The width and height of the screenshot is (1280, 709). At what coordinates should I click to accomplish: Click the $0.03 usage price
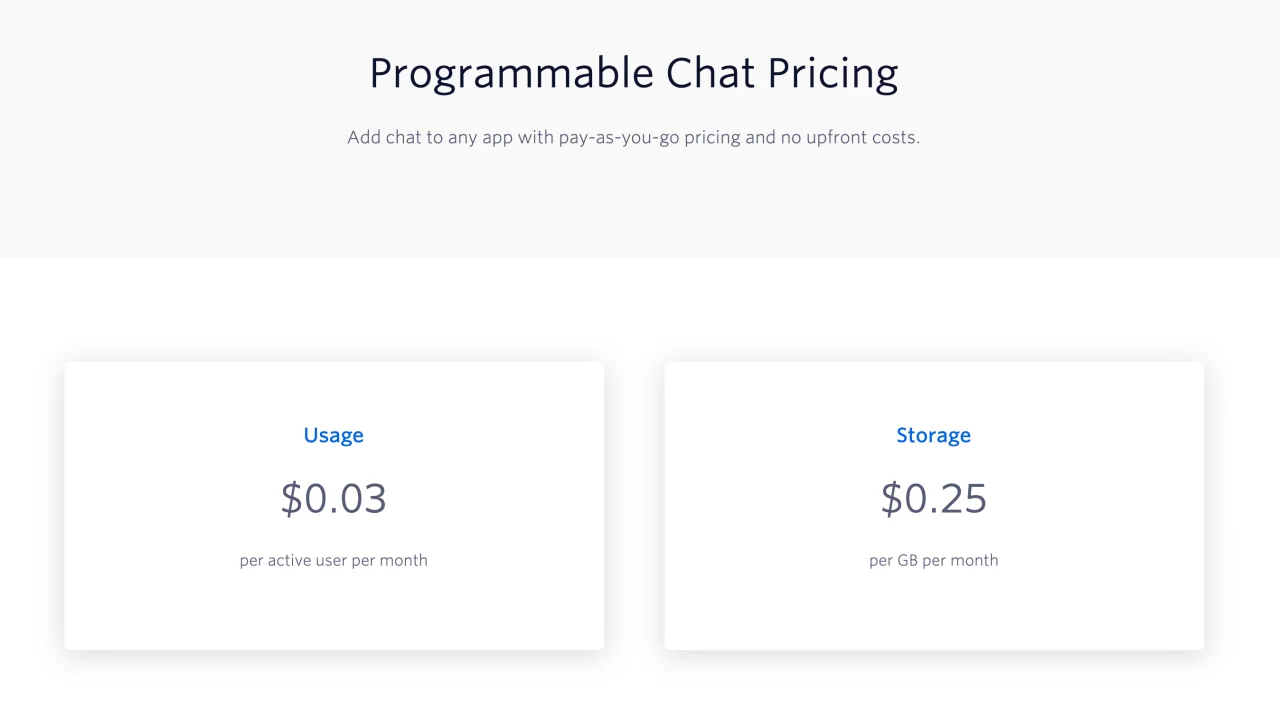[x=333, y=498]
